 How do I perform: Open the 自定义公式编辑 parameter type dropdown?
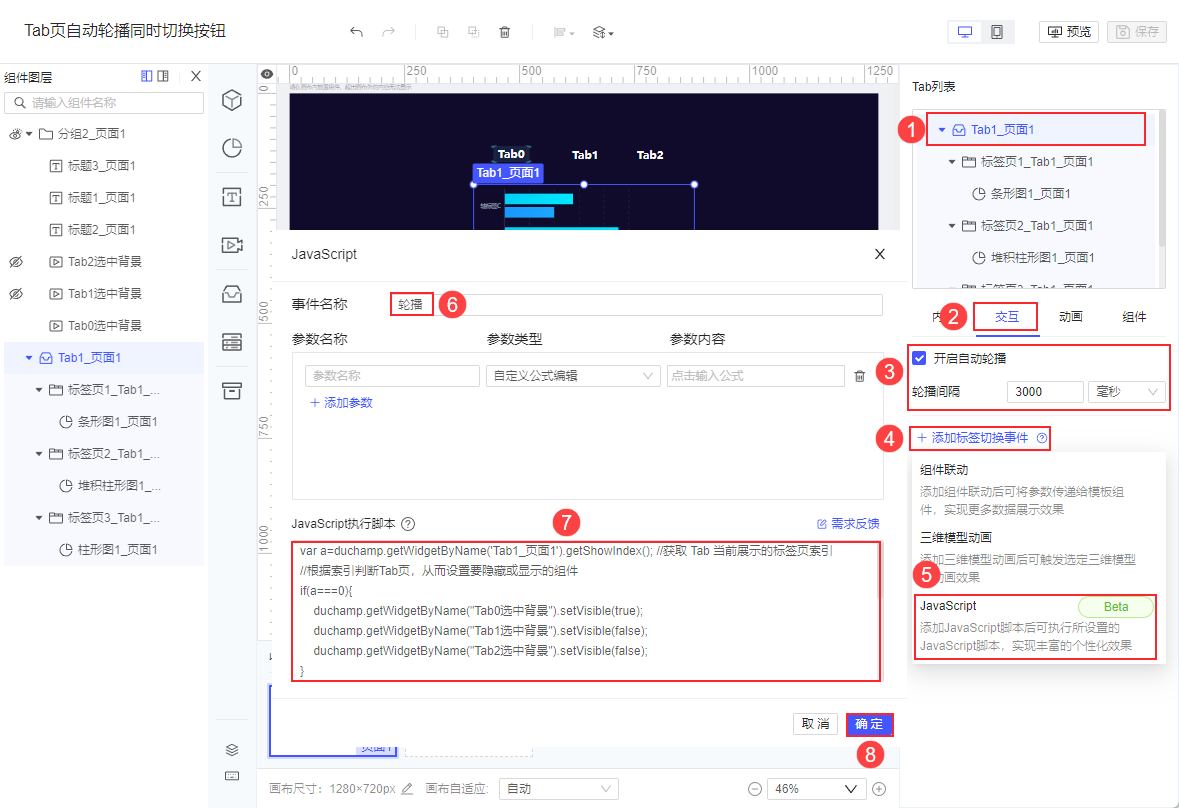tap(573, 376)
